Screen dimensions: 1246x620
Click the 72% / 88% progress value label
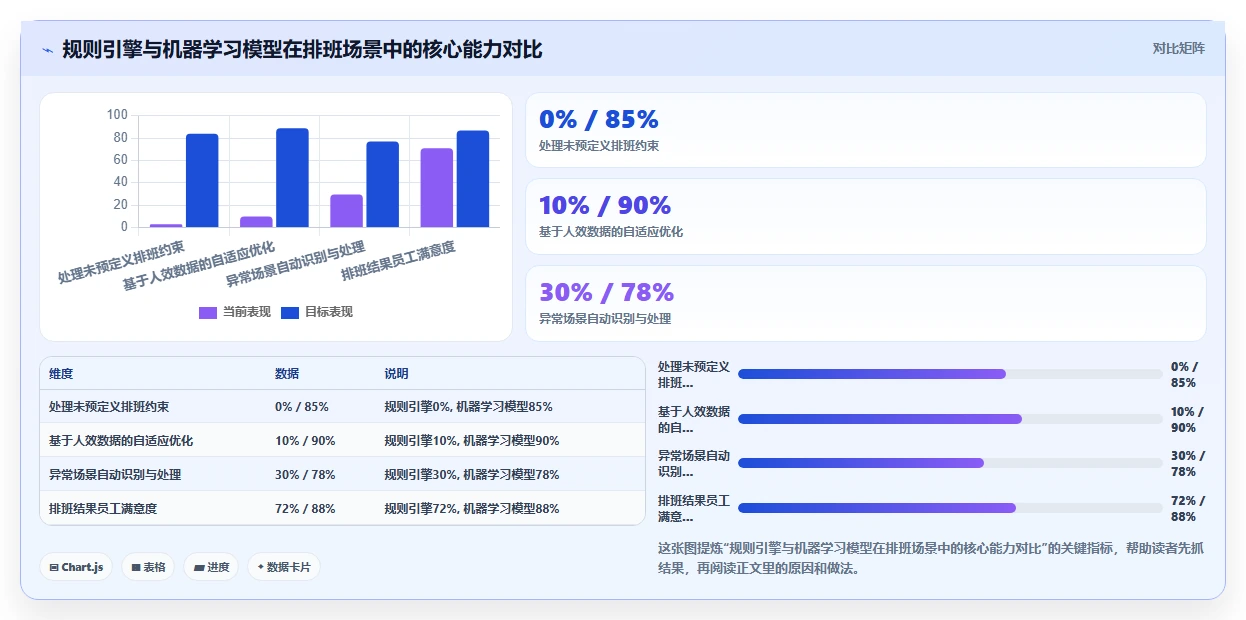click(x=1188, y=508)
